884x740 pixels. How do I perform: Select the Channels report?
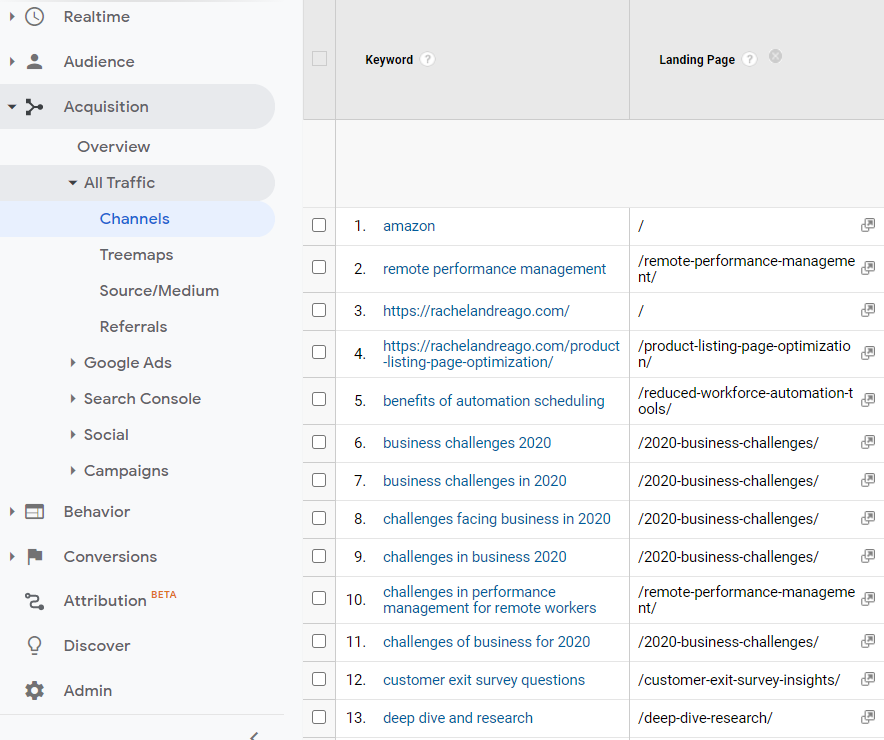click(x=135, y=219)
